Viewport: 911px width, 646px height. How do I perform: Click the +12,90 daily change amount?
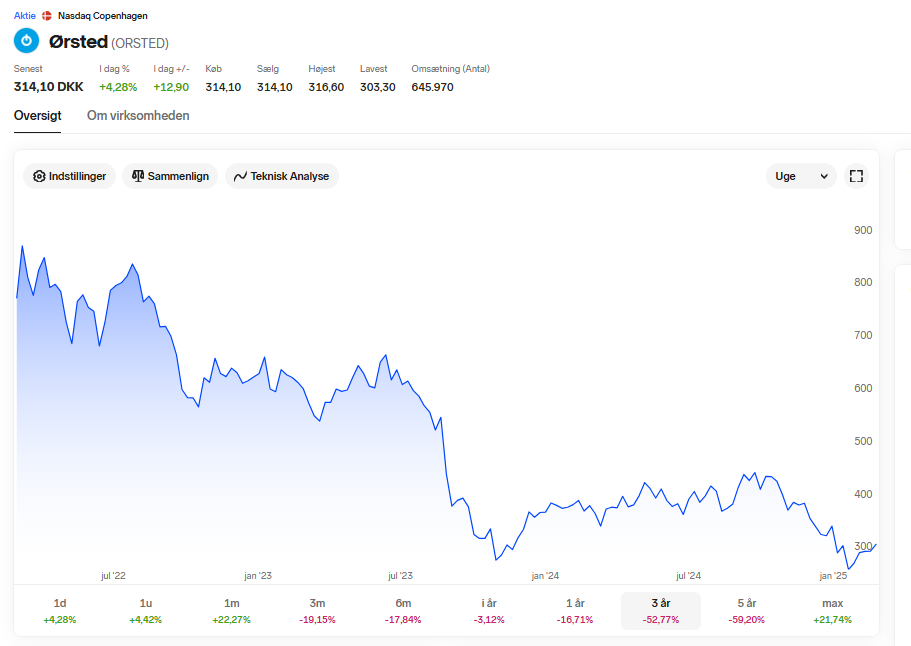(x=171, y=87)
